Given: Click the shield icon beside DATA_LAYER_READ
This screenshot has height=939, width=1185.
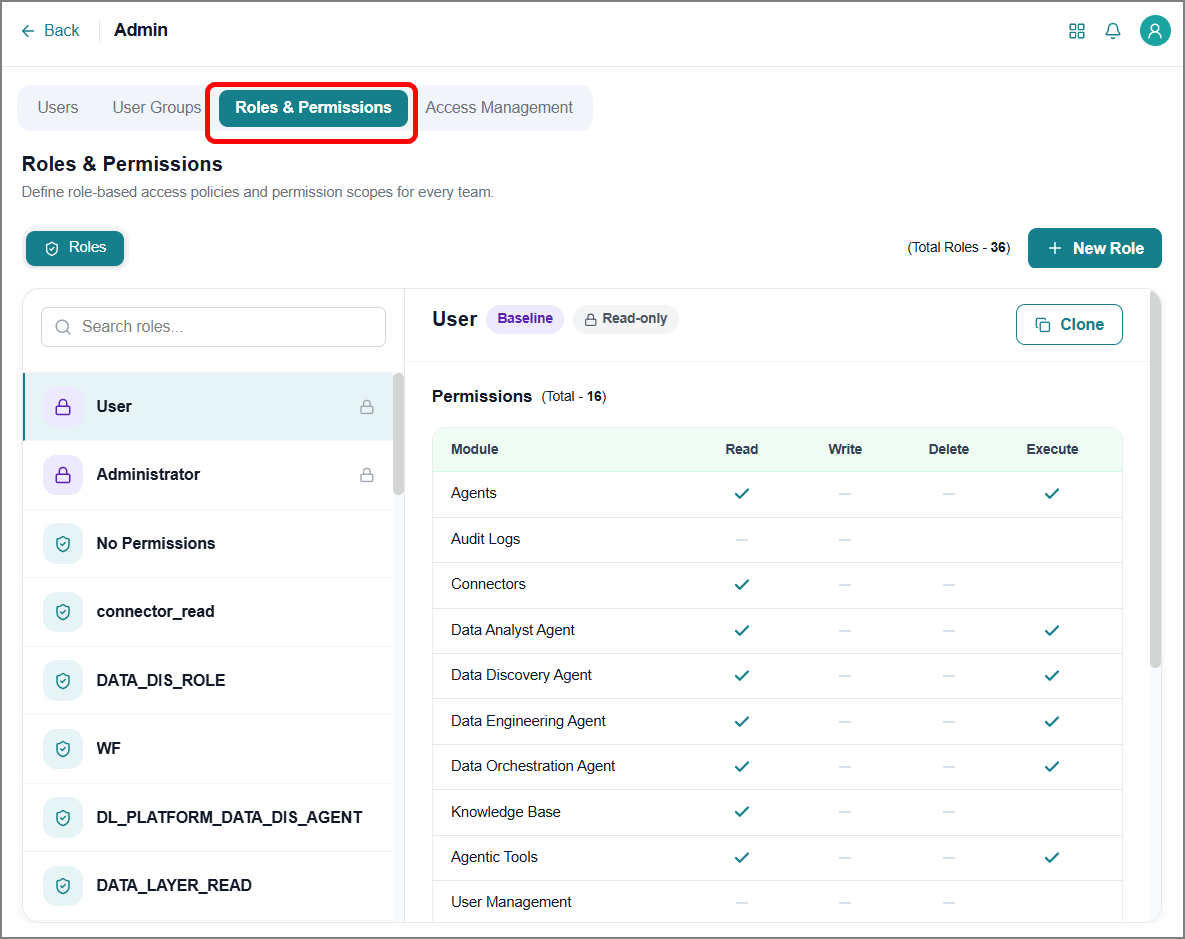Looking at the screenshot, I should coord(63,885).
